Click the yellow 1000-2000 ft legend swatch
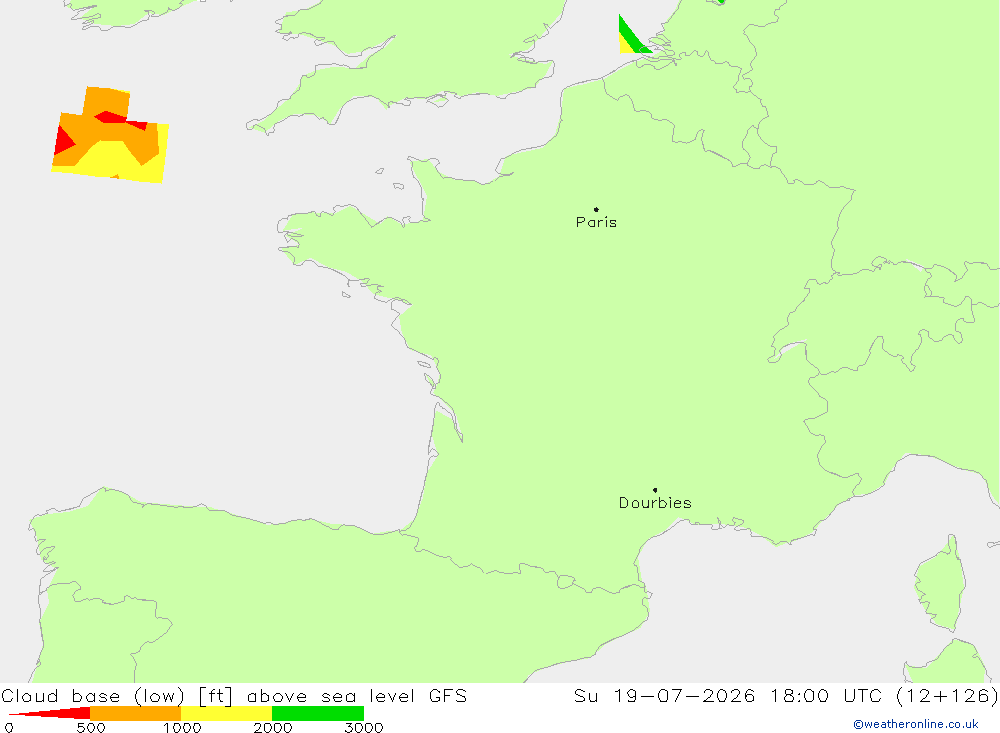This screenshot has width=1000, height=733. (x=226, y=713)
